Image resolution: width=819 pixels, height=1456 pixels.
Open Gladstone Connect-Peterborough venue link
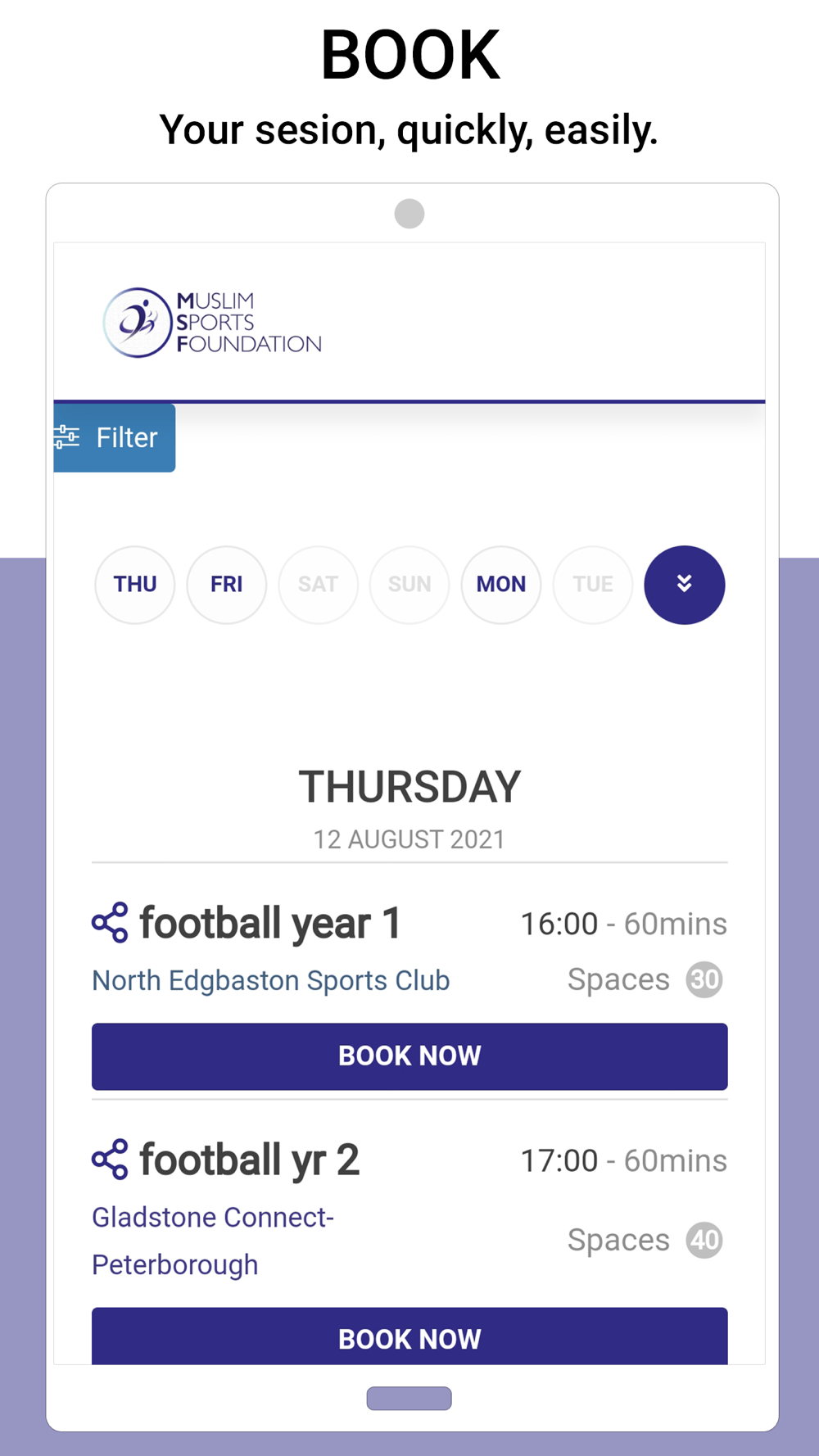point(213,1241)
